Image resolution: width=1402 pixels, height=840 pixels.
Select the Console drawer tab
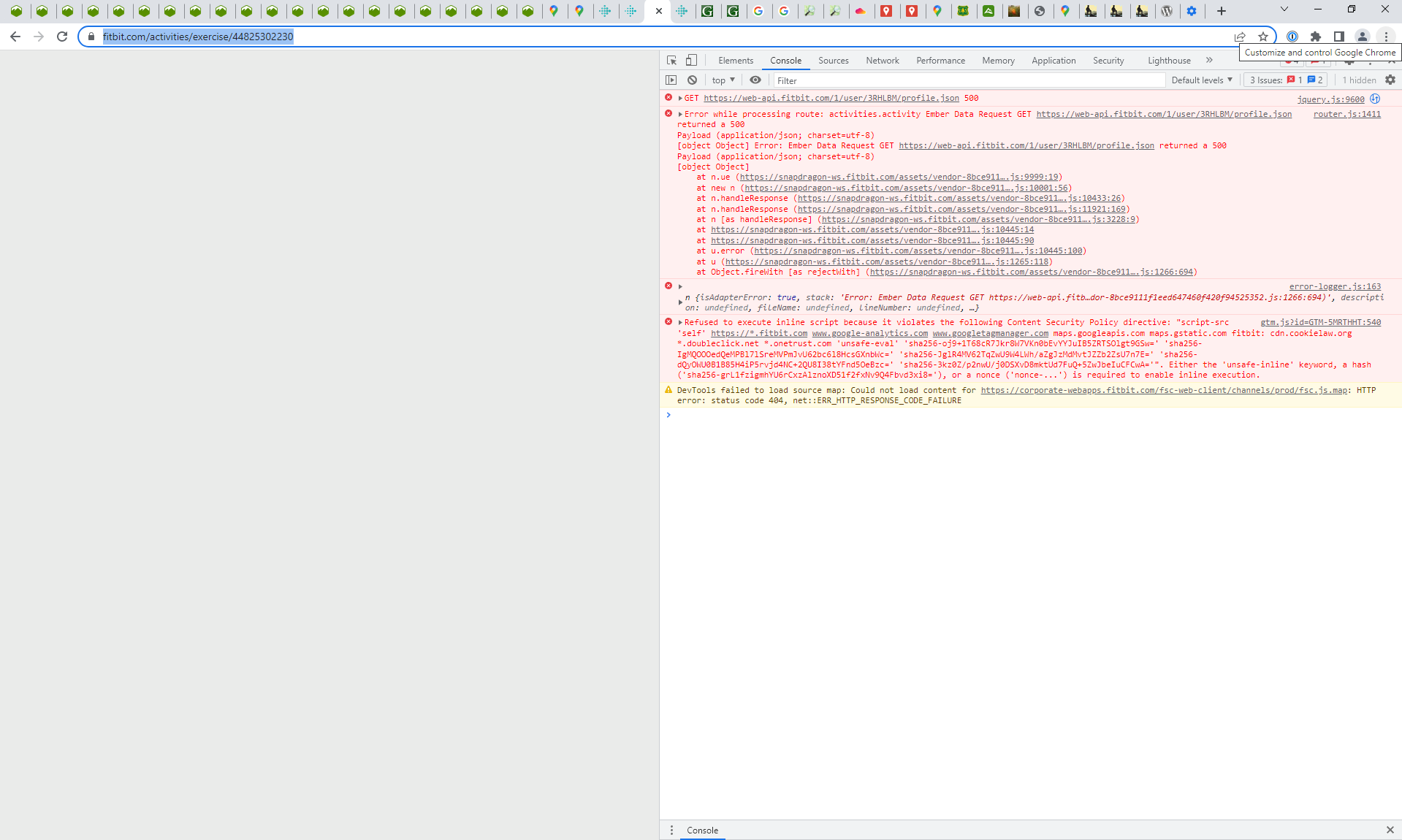(x=702, y=831)
